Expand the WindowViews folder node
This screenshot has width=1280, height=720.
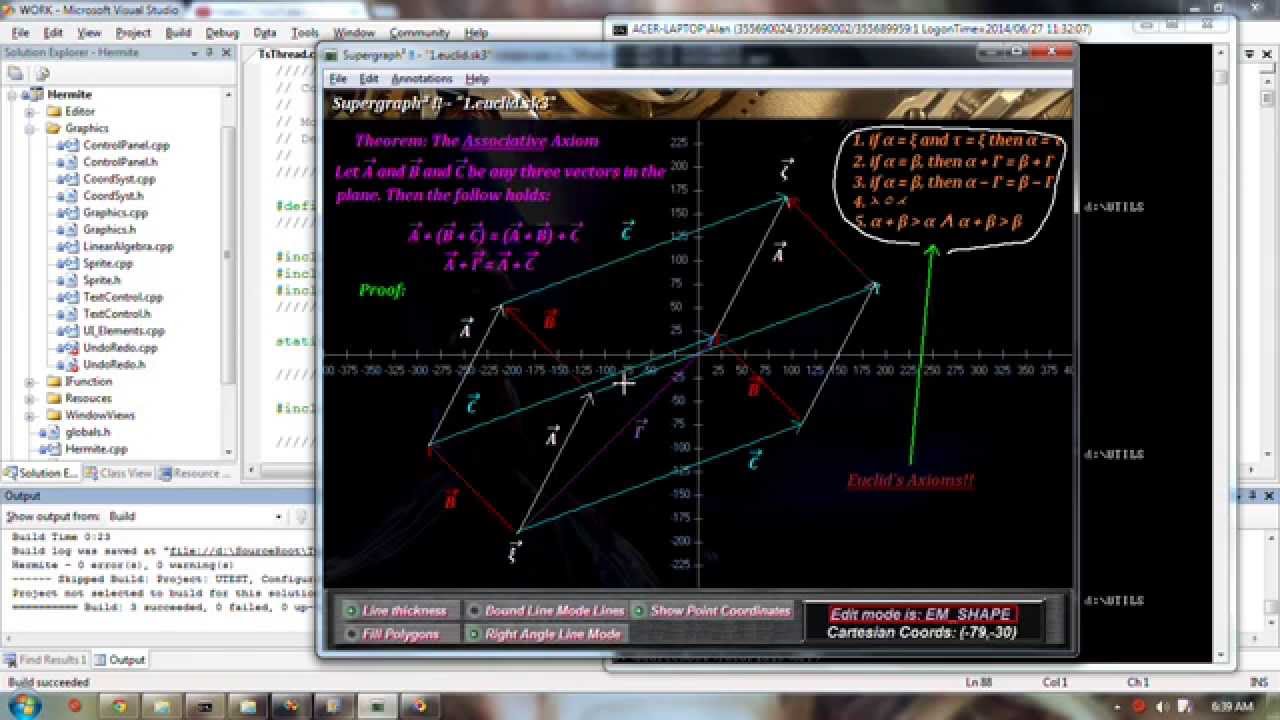click(30, 415)
